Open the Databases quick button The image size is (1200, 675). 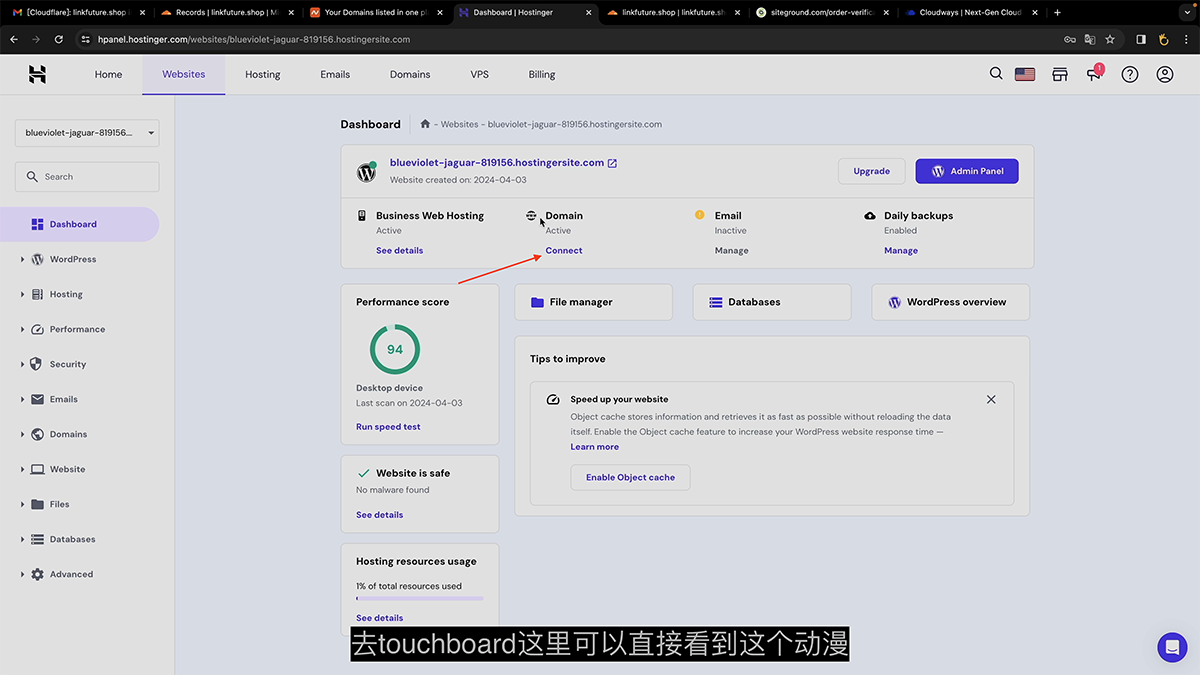pos(772,302)
